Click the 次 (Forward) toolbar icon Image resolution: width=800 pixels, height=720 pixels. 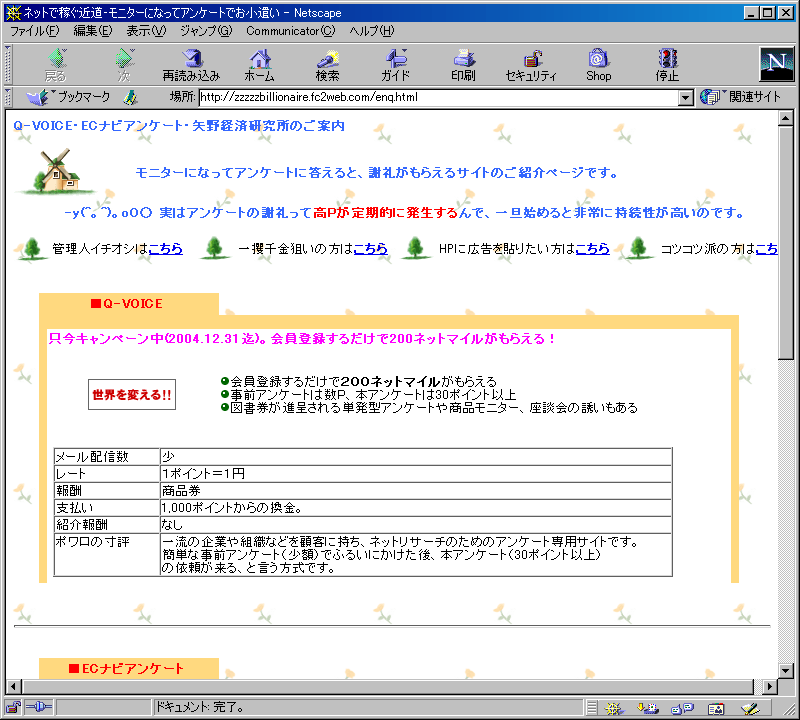[124, 65]
